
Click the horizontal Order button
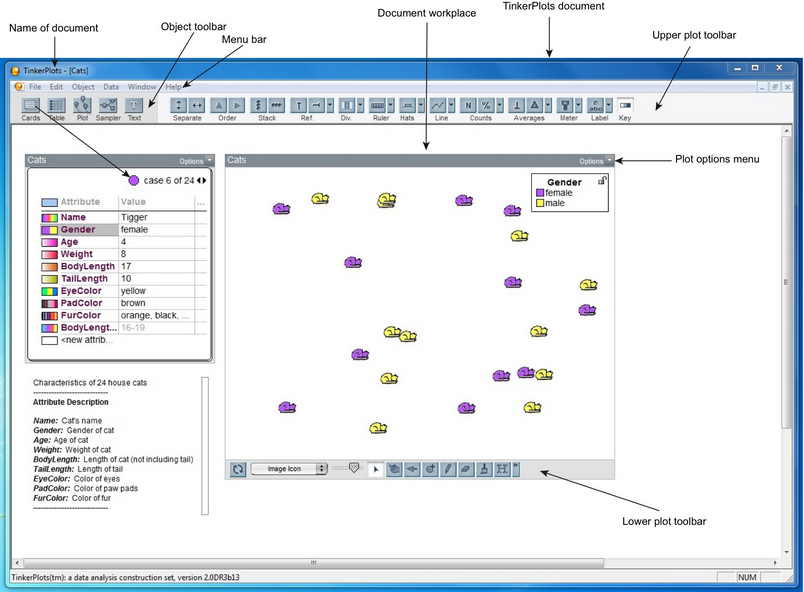236,106
